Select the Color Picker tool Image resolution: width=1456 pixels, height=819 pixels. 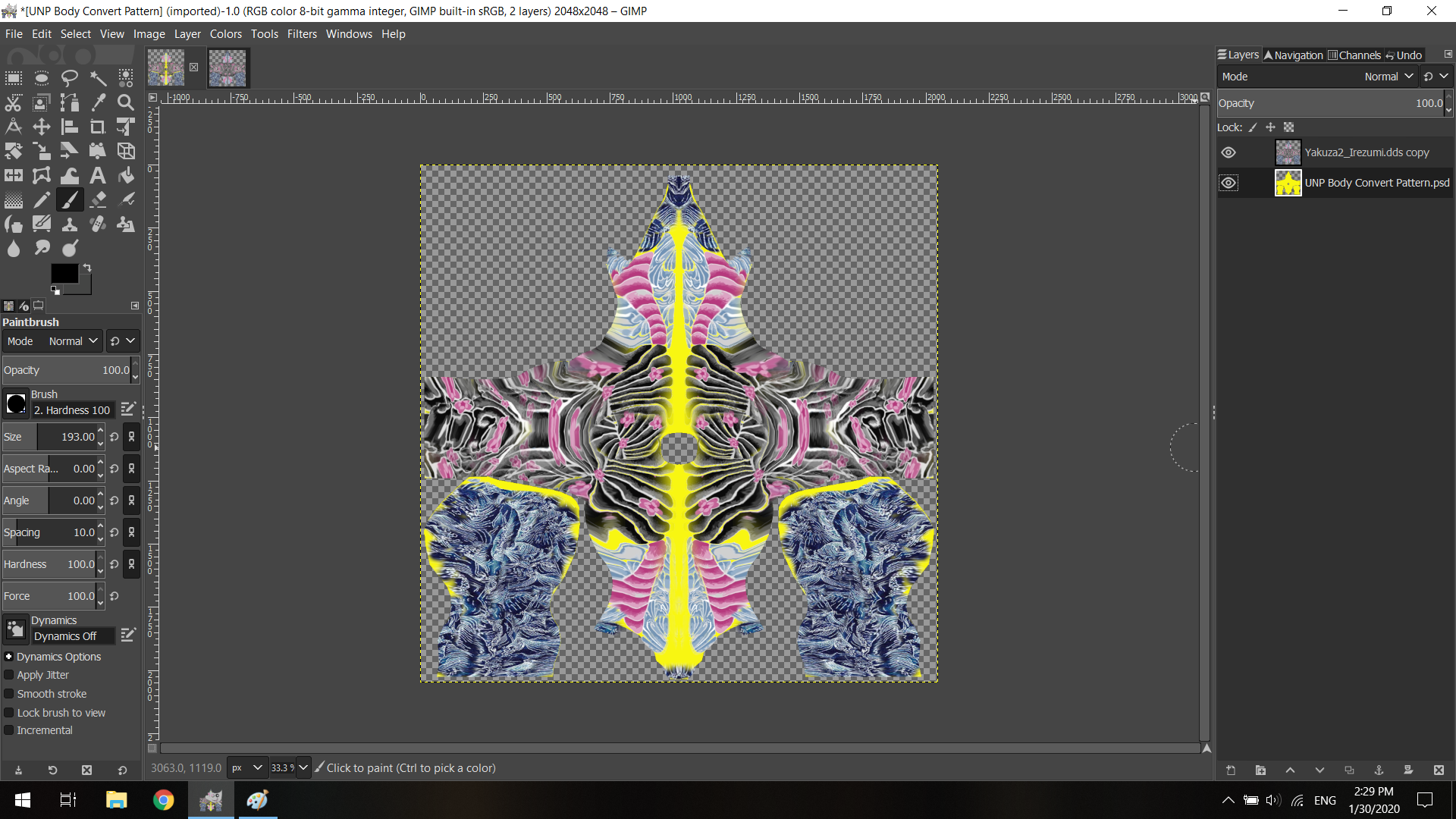pyautogui.click(x=98, y=102)
